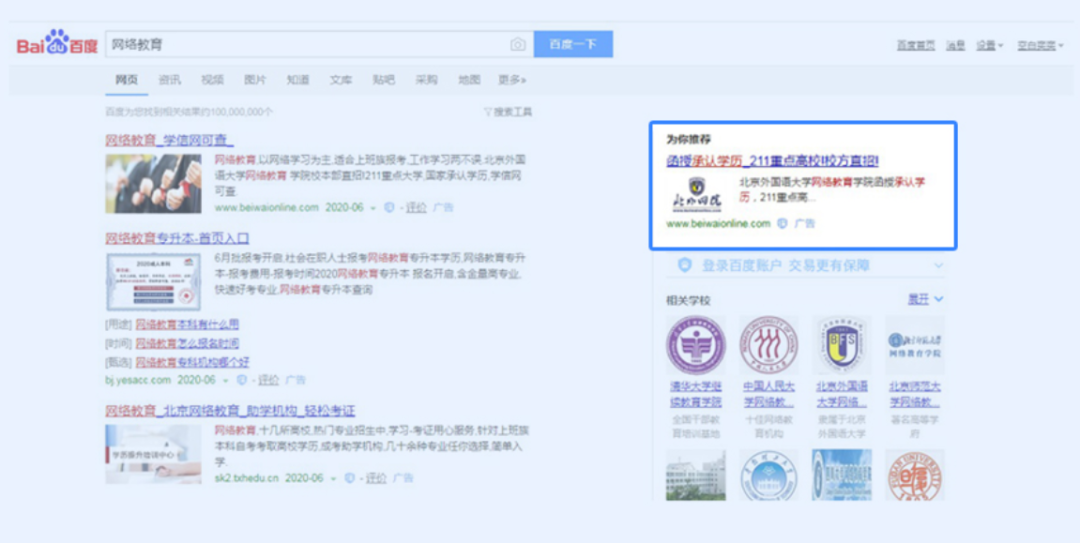1080x543 pixels.
Task: Open result 网络教育_北京网络教育_助学机构_轻松考证
Action: [x=230, y=411]
